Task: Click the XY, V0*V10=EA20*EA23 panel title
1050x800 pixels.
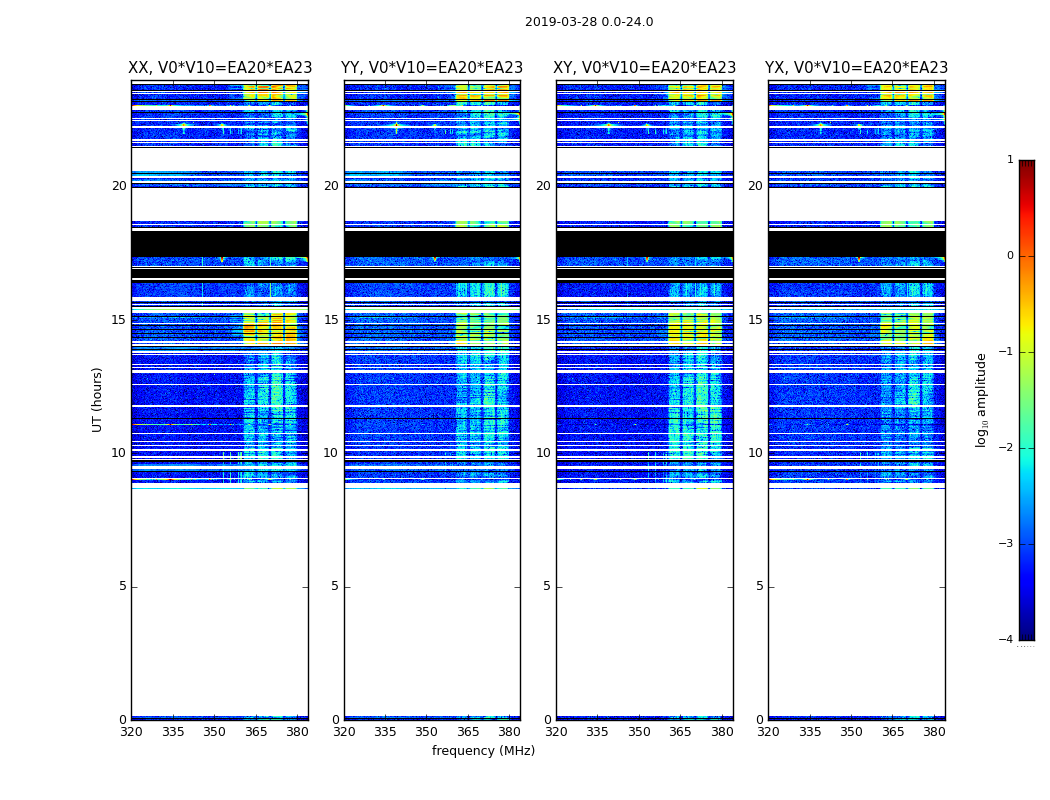Action: click(x=644, y=68)
